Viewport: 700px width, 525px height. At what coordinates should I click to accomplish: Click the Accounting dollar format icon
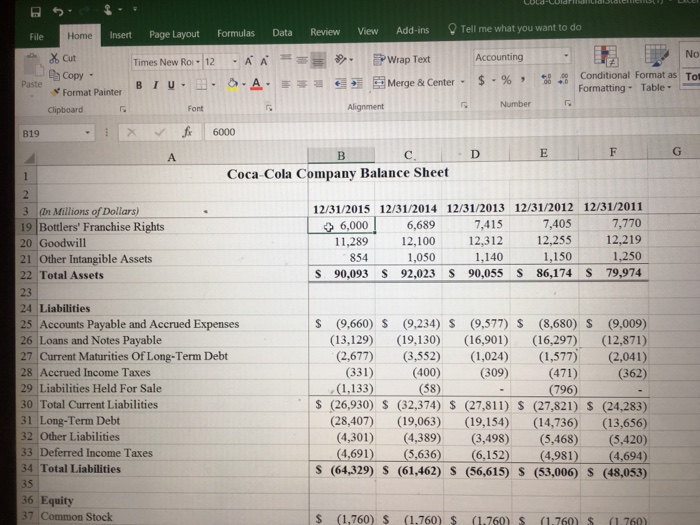(x=481, y=80)
